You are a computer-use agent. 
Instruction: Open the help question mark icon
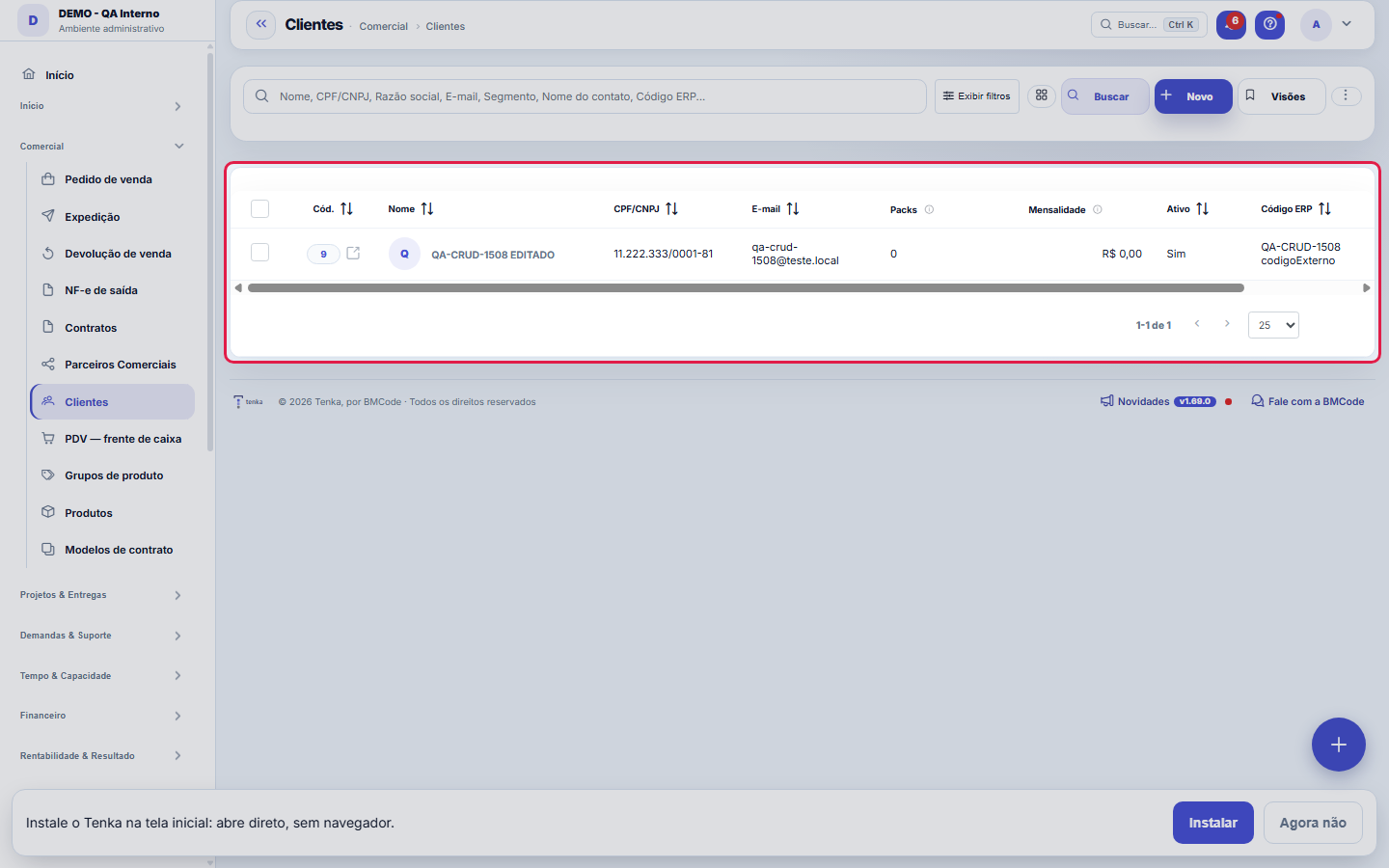pyautogui.click(x=1270, y=24)
